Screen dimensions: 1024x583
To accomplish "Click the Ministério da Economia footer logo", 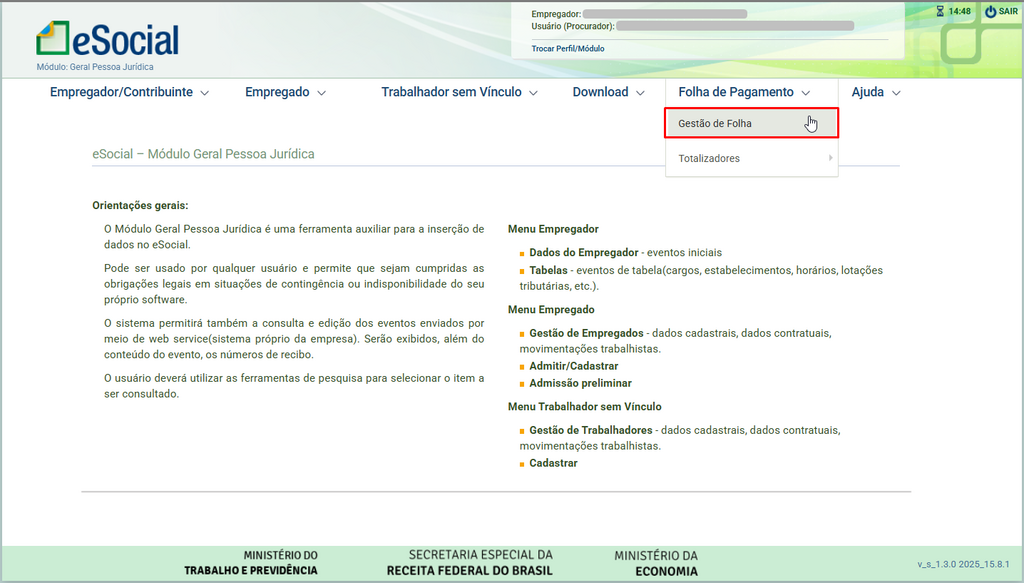I will click(x=655, y=563).
